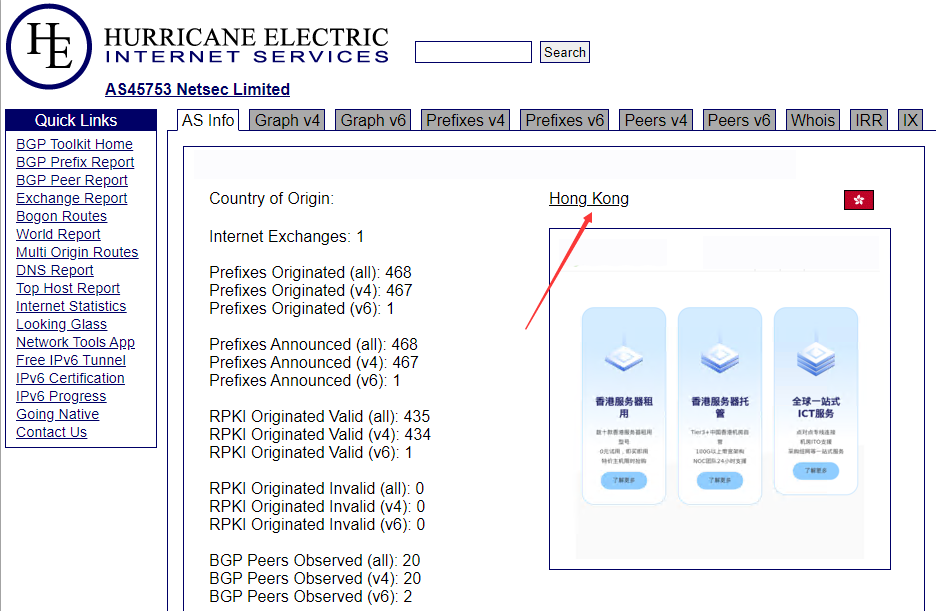Click RPKI Originated Valid (all): 435 text

(x=320, y=416)
